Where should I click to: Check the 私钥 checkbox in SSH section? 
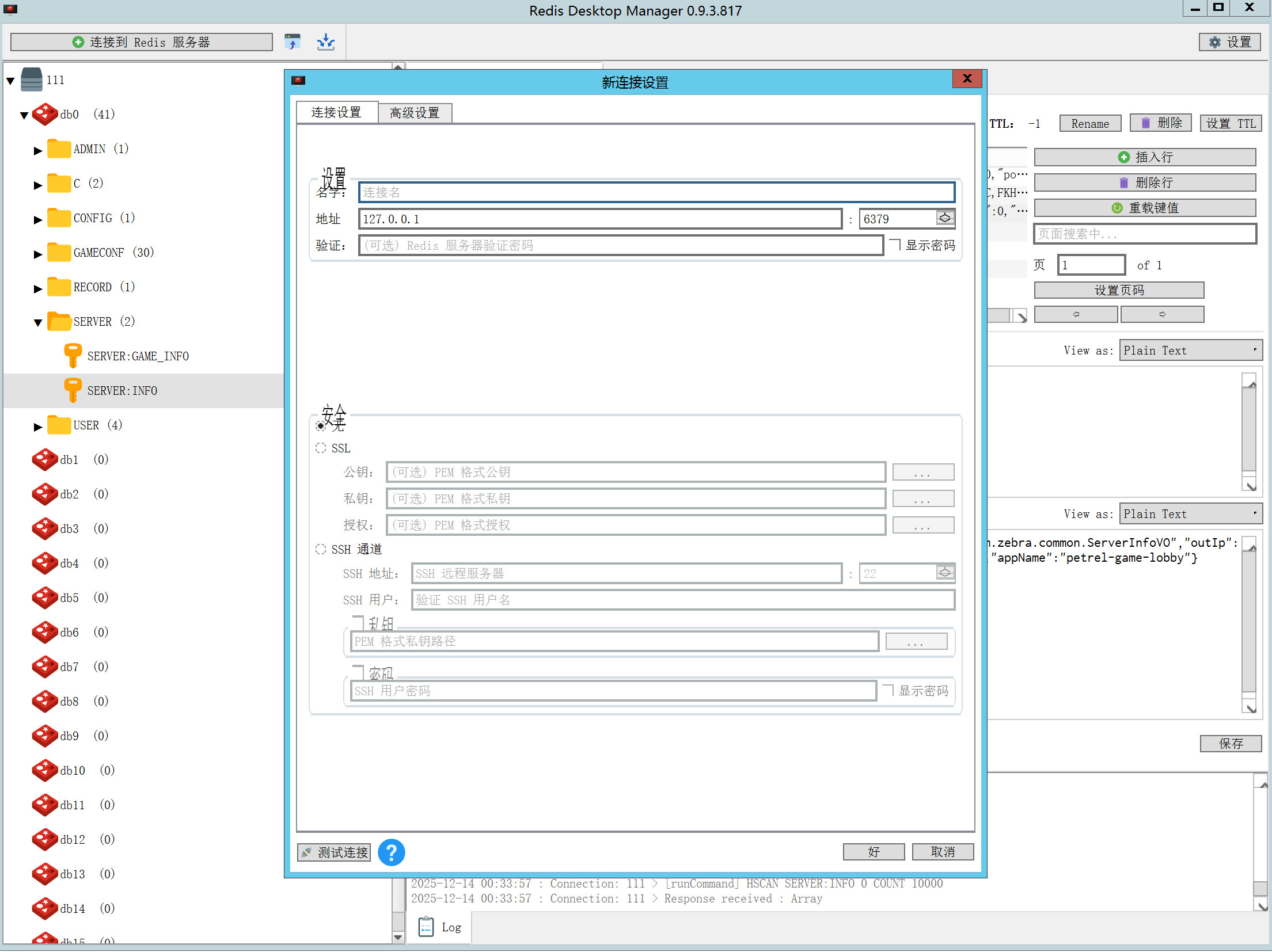click(359, 623)
